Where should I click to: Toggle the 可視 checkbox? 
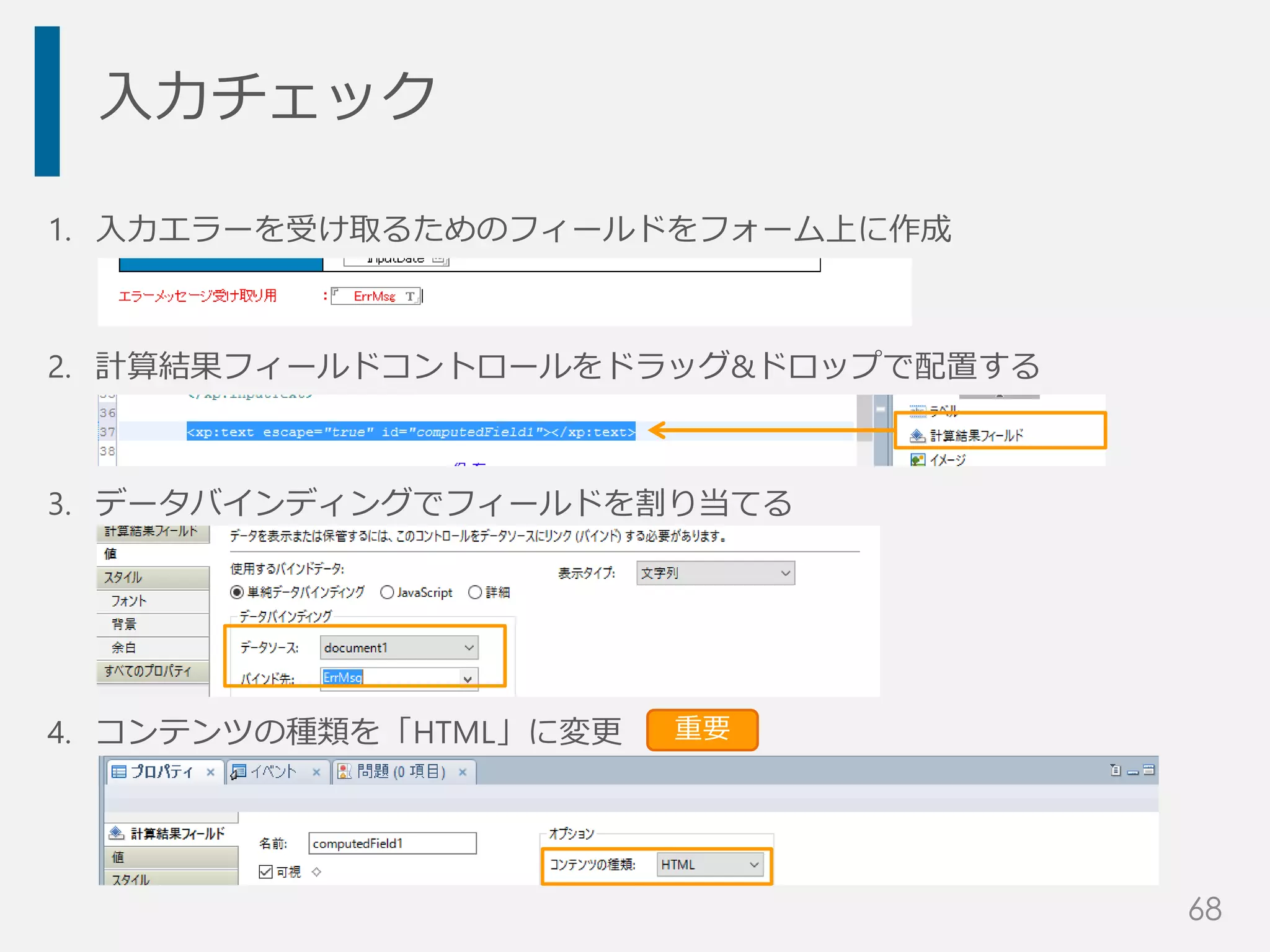(x=266, y=872)
